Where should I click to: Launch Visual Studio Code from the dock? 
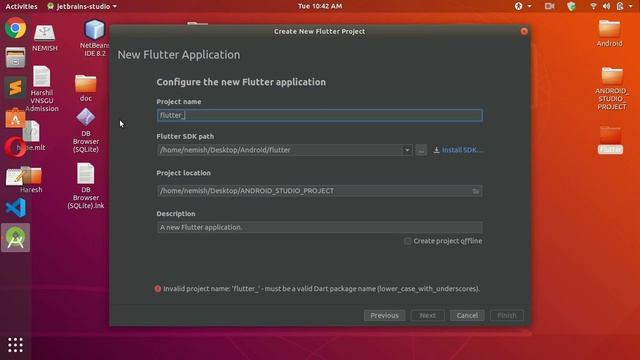coord(16,207)
